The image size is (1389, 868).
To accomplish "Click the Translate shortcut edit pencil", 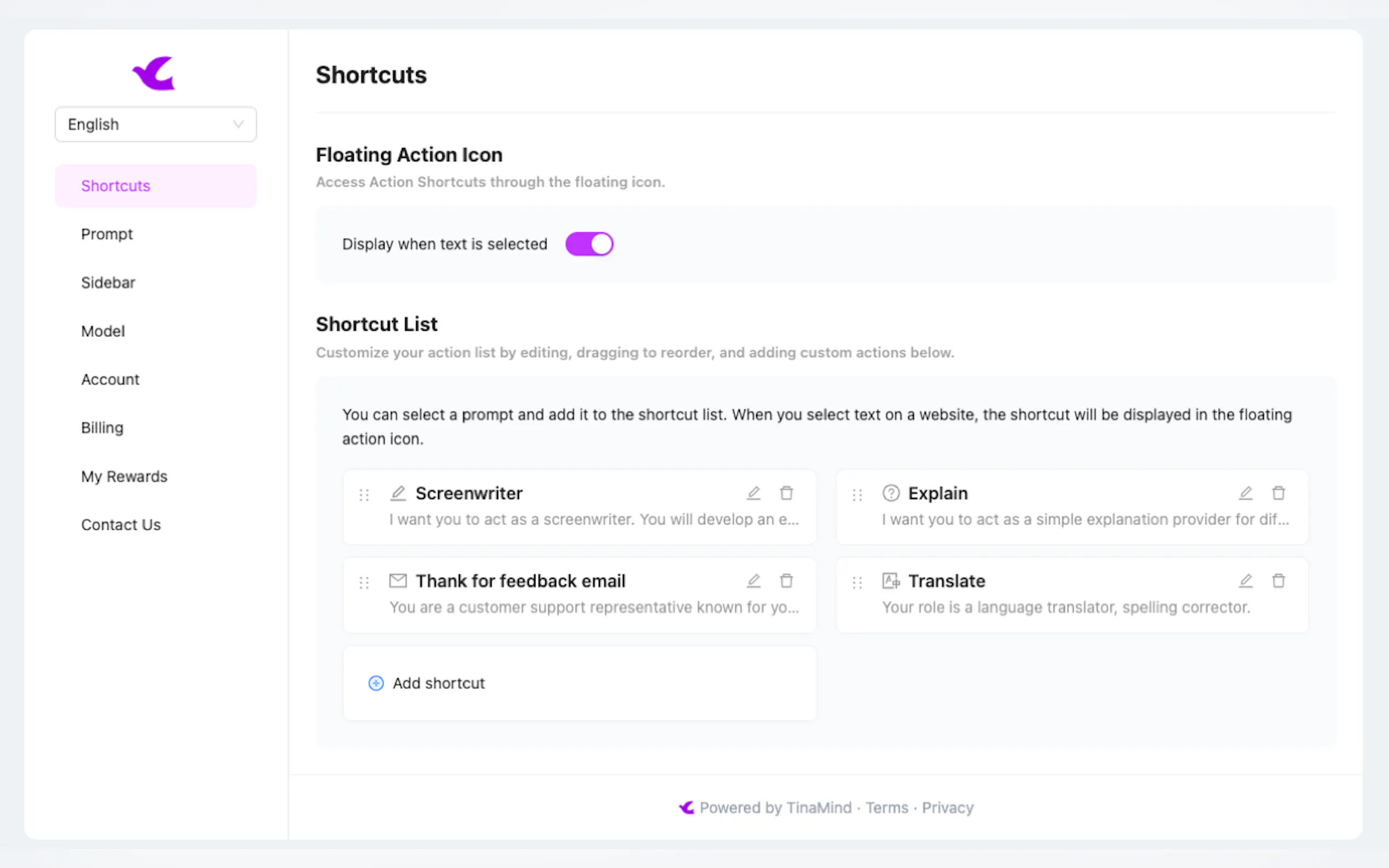I will point(1245,581).
